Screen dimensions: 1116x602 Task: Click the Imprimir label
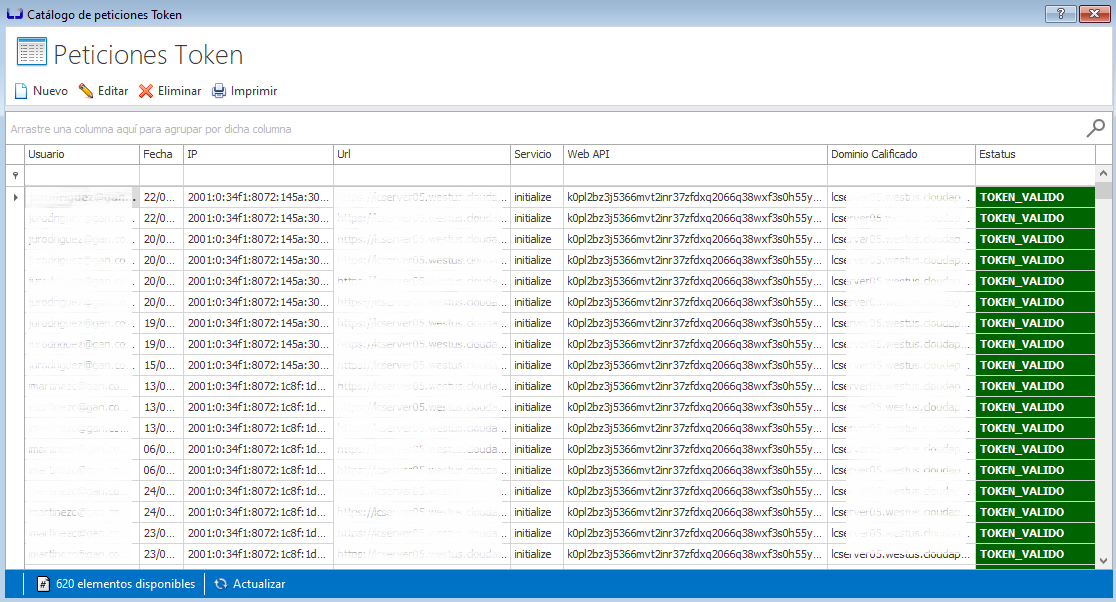254,91
